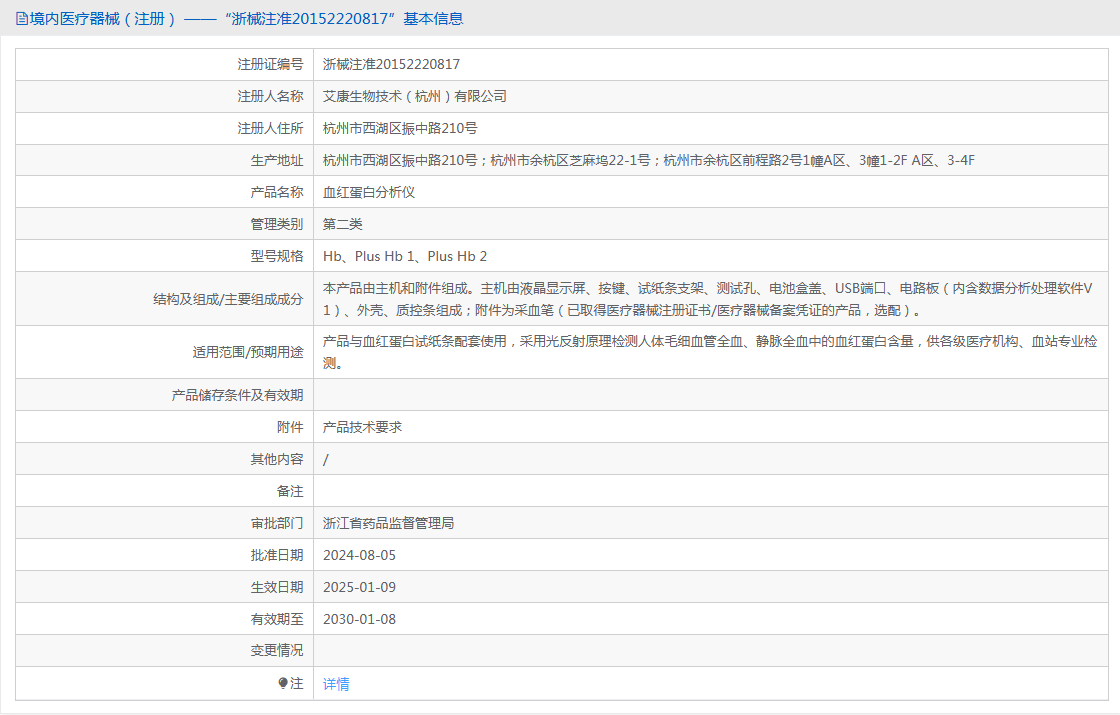Click the 其他内容 label
This screenshot has height=715, width=1120.
276,459
